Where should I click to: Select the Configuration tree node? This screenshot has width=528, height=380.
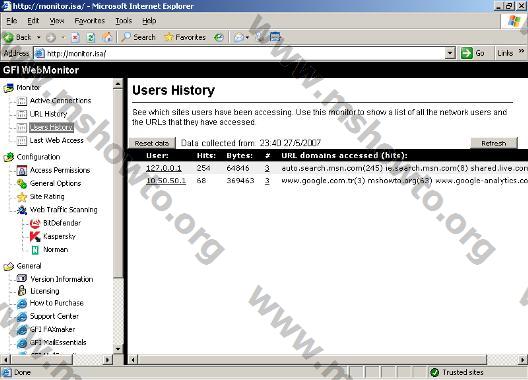[x=38, y=157]
